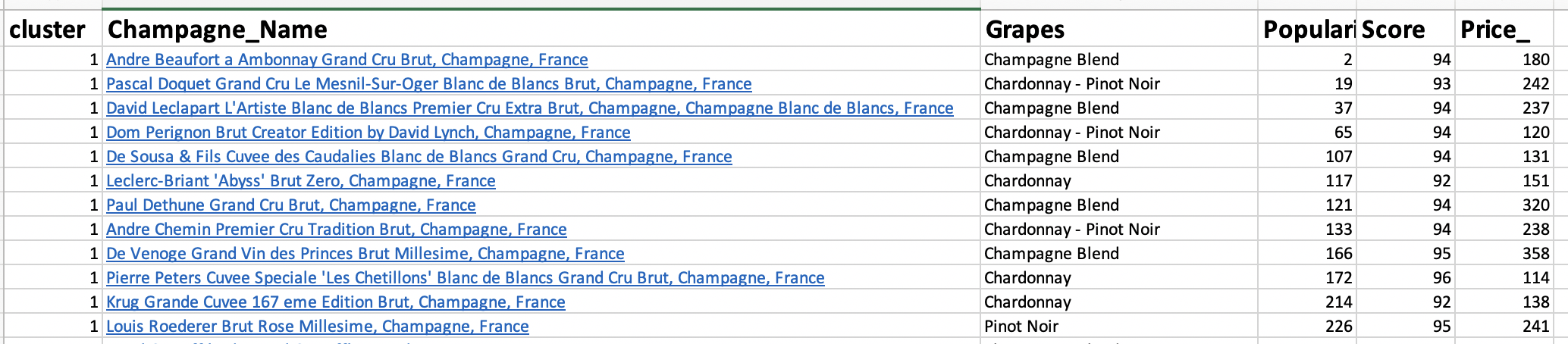Select the Champagne_Name header cell
Screen dimensions: 1568x344
541,30
